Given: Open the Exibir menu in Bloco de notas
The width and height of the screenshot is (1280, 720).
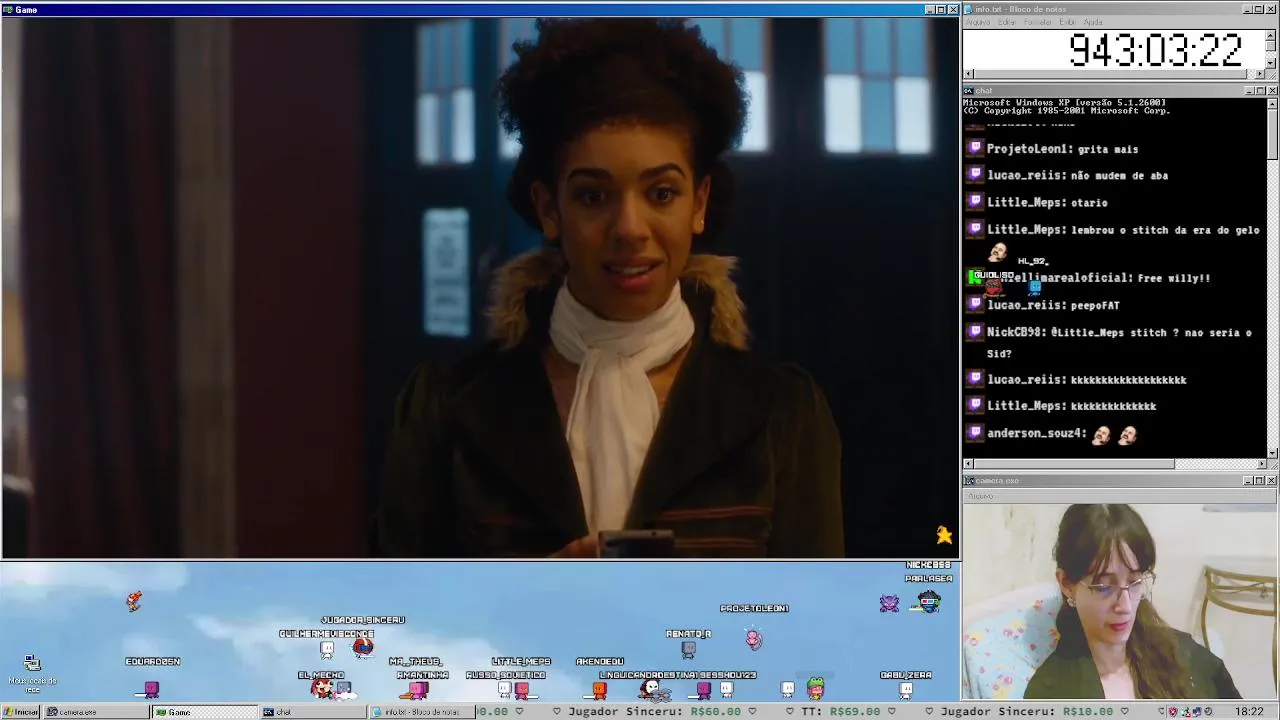Looking at the screenshot, I should coord(1068,22).
